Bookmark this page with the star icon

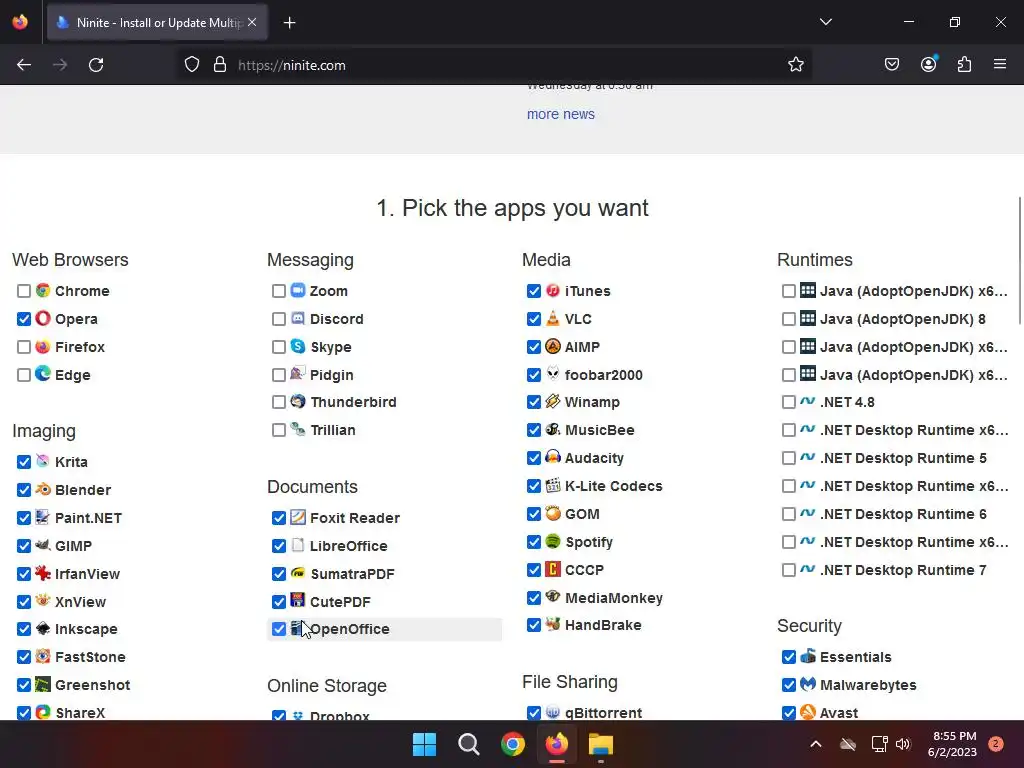(x=795, y=65)
